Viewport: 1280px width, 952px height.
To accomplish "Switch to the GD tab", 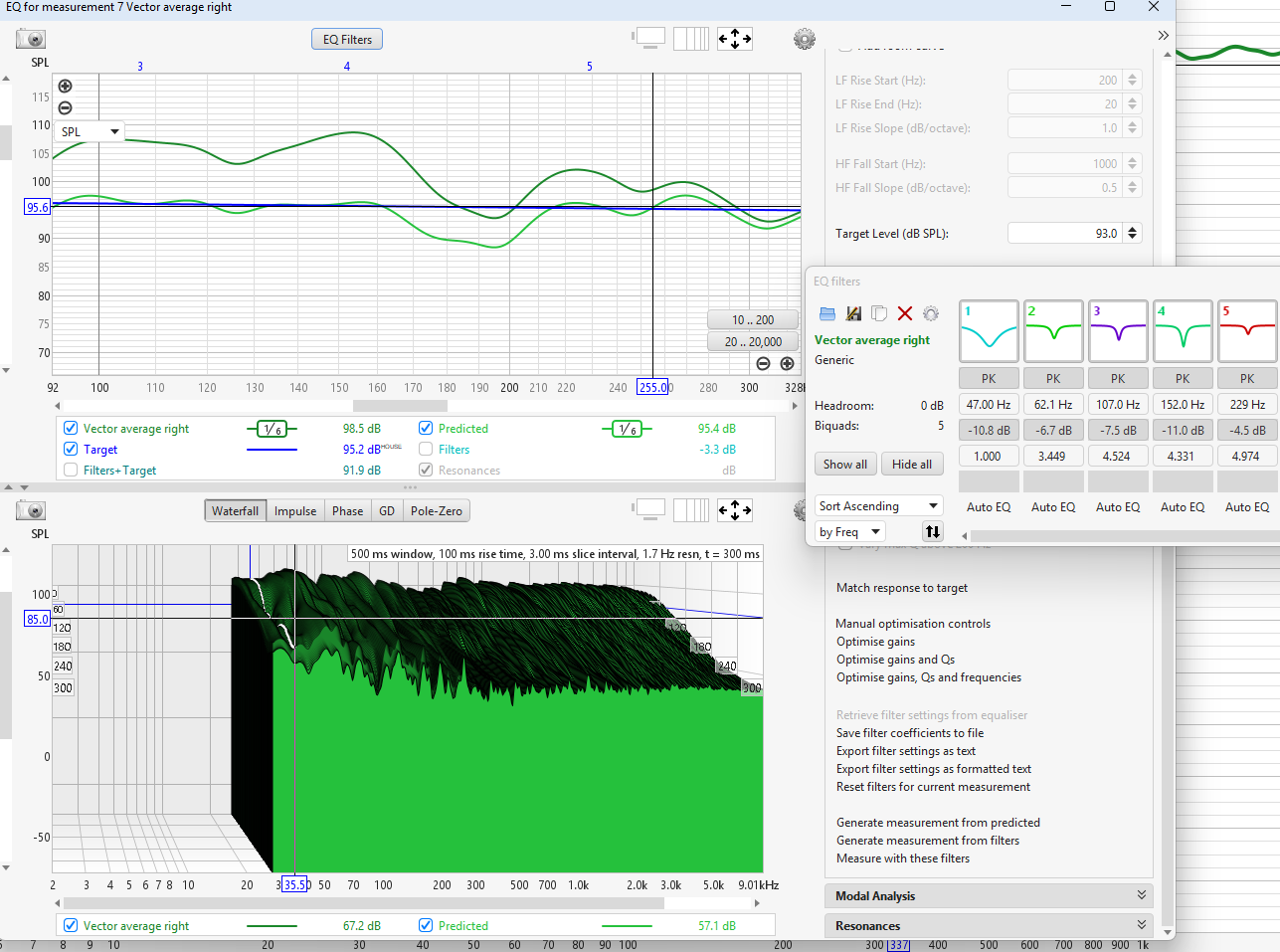I will point(387,510).
